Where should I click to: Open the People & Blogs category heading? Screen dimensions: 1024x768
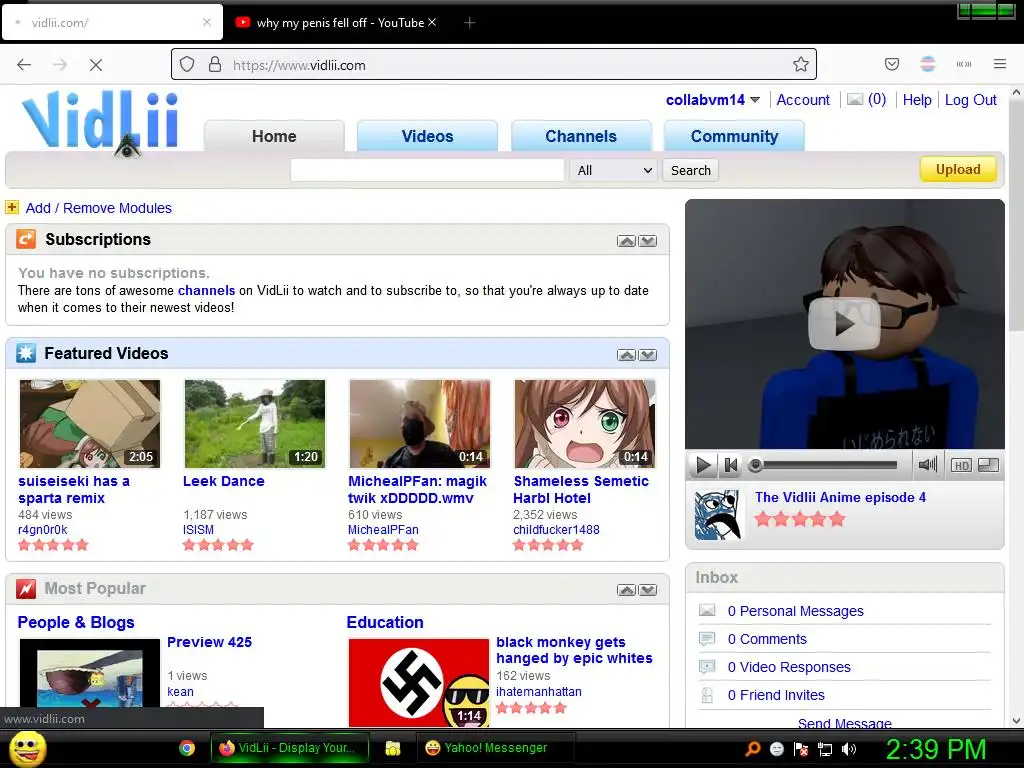76,622
